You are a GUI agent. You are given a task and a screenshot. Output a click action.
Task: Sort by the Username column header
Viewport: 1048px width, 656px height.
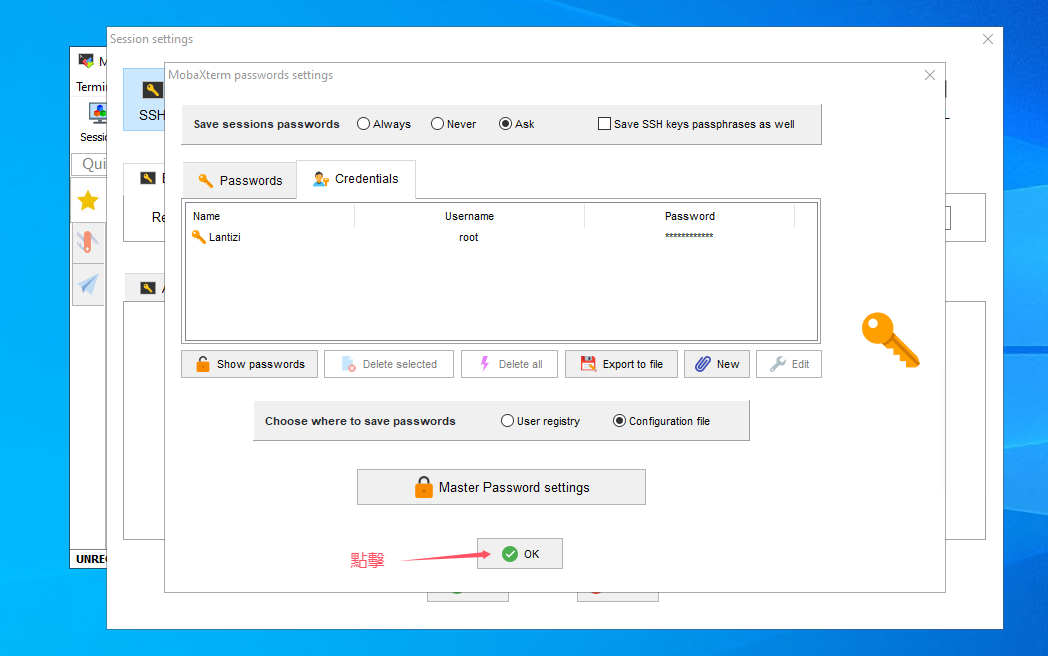point(469,216)
